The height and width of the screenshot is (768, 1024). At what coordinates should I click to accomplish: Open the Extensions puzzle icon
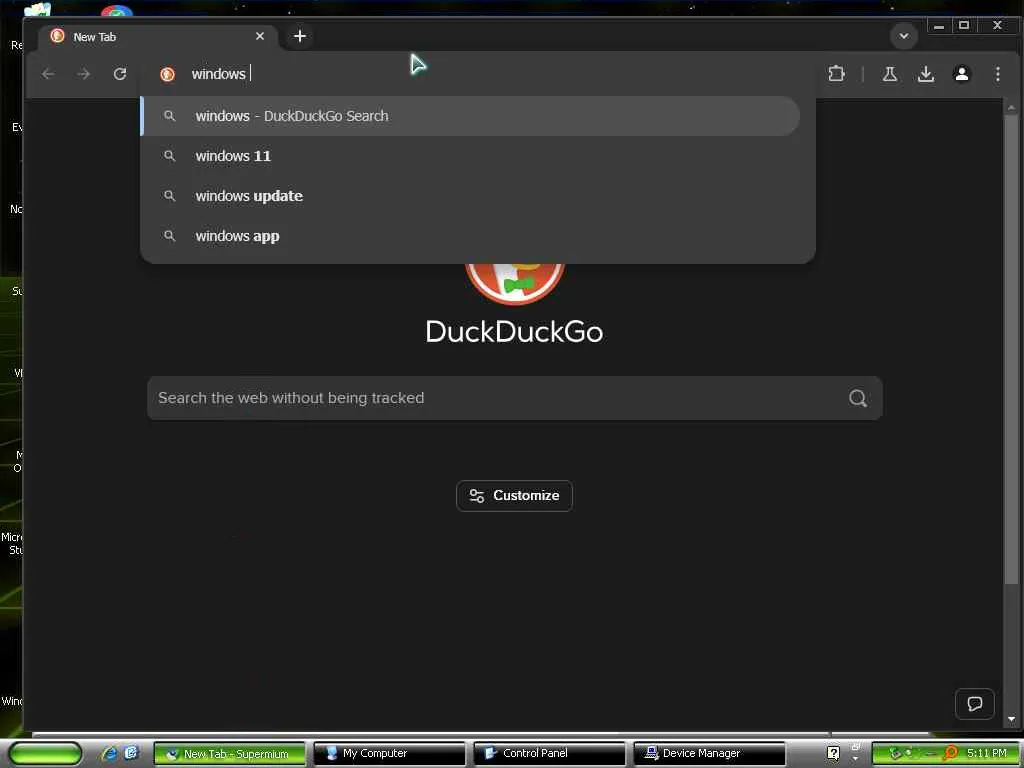836,74
